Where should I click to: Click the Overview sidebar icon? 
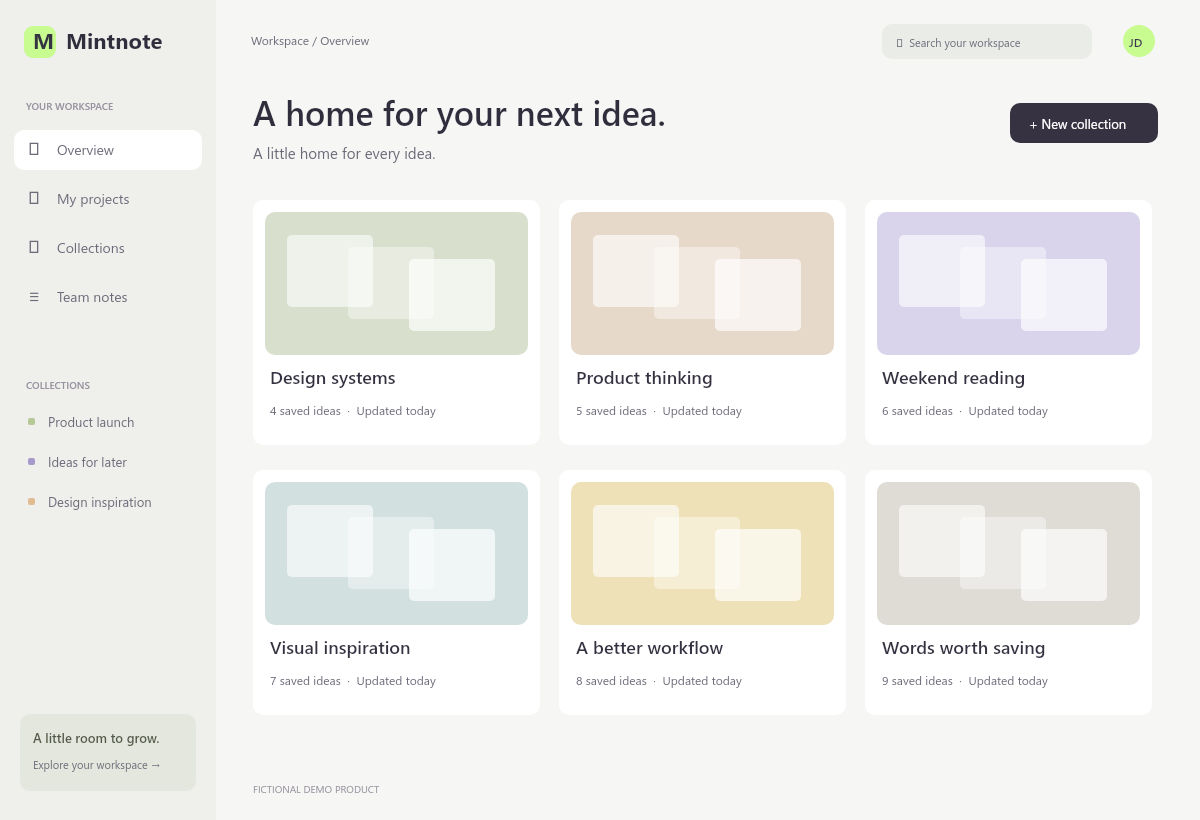(x=34, y=149)
